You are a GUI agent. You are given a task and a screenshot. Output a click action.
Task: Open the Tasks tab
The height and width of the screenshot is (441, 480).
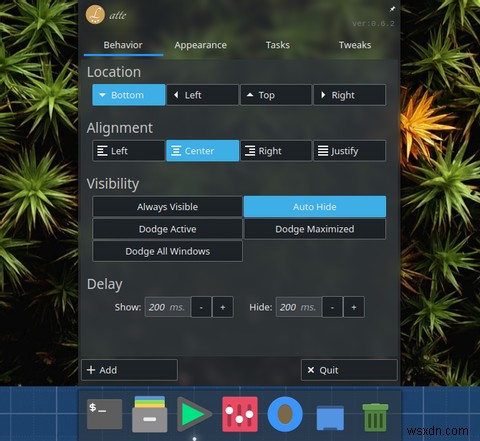point(278,45)
